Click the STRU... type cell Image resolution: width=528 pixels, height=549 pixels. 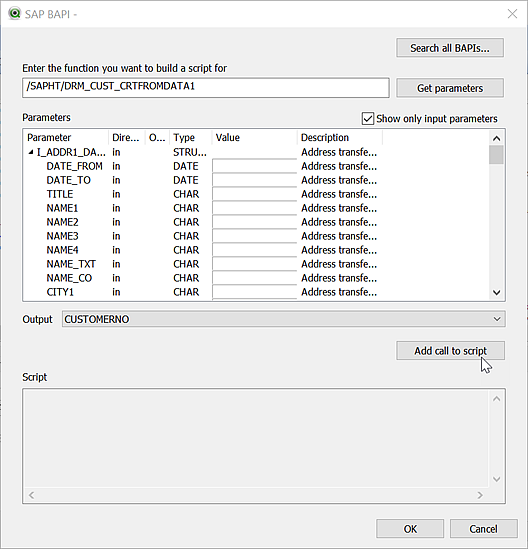190,152
